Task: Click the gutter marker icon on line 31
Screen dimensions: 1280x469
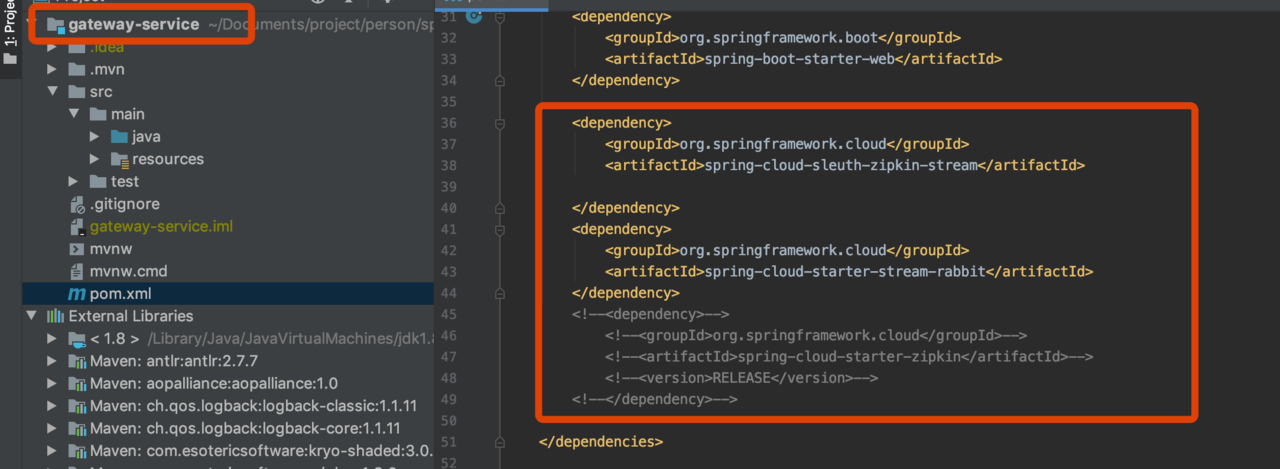Action: [474, 17]
